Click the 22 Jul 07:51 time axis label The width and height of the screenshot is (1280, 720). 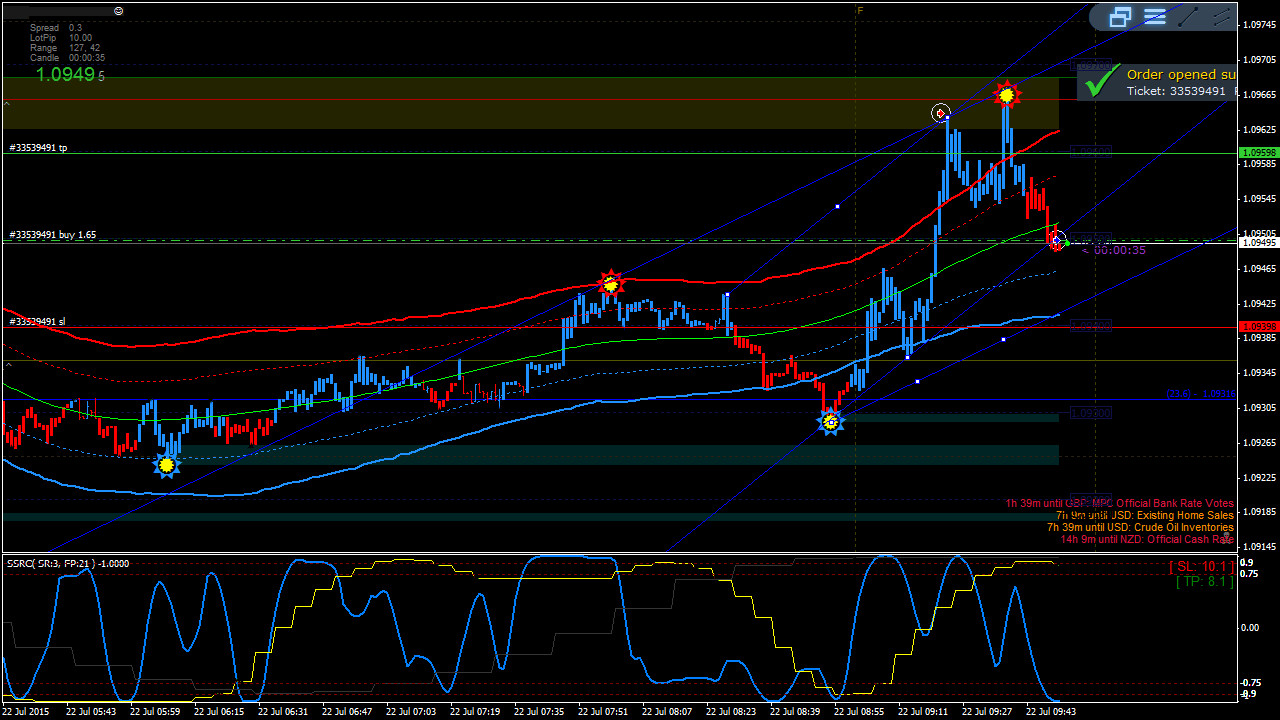(x=603, y=712)
